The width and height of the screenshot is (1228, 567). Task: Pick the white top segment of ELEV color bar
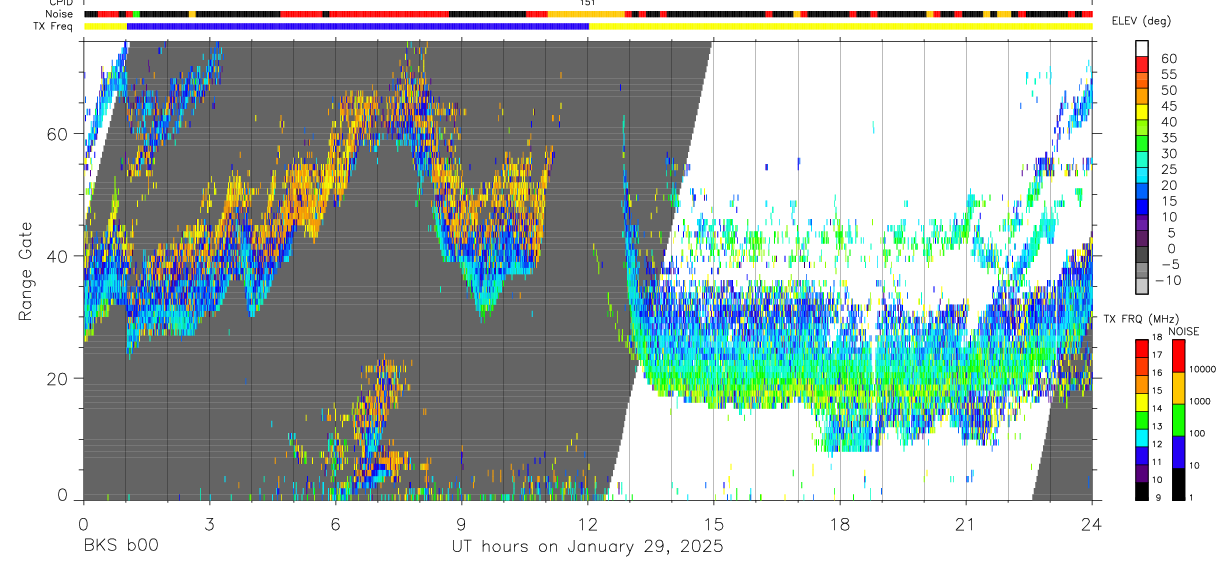[1142, 47]
